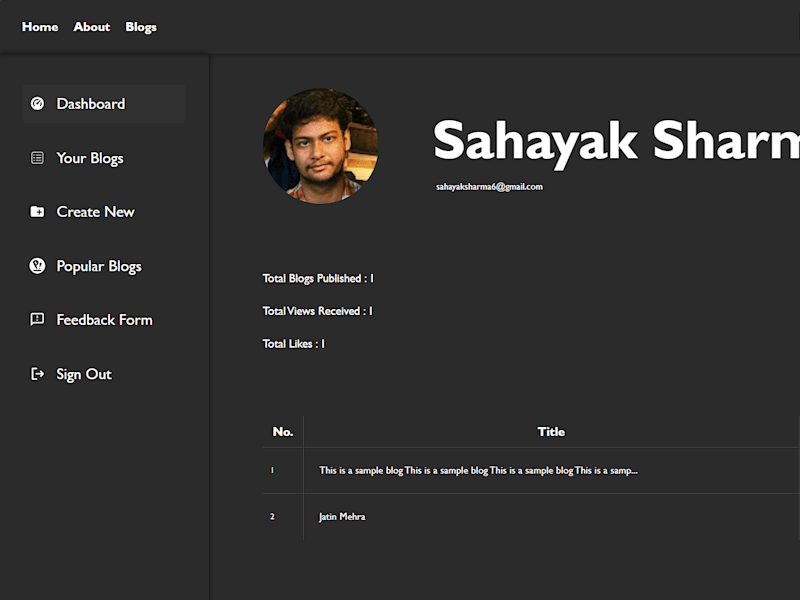This screenshot has height=600, width=800.
Task: Click the Your Blogs list icon
Action: (37, 158)
